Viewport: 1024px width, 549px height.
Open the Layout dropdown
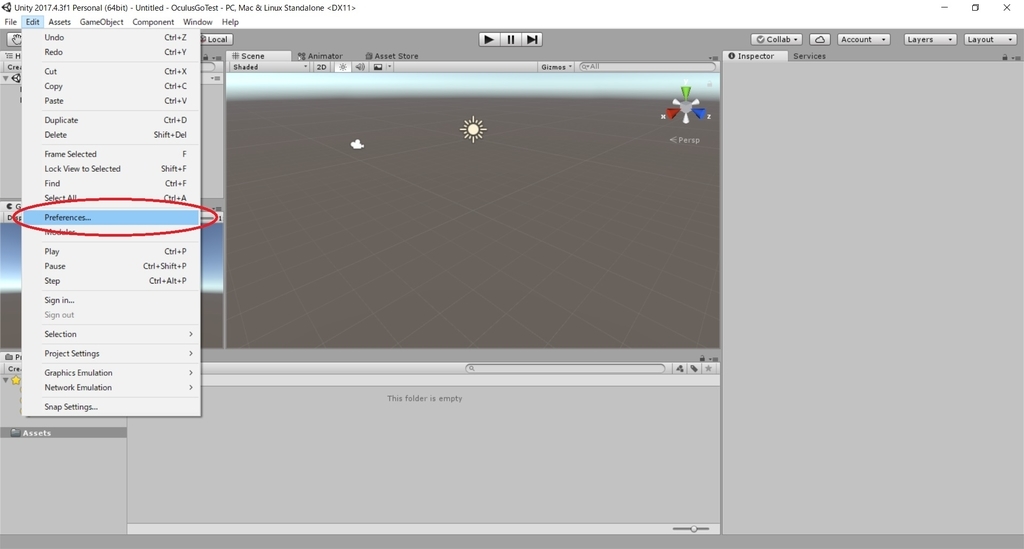990,39
